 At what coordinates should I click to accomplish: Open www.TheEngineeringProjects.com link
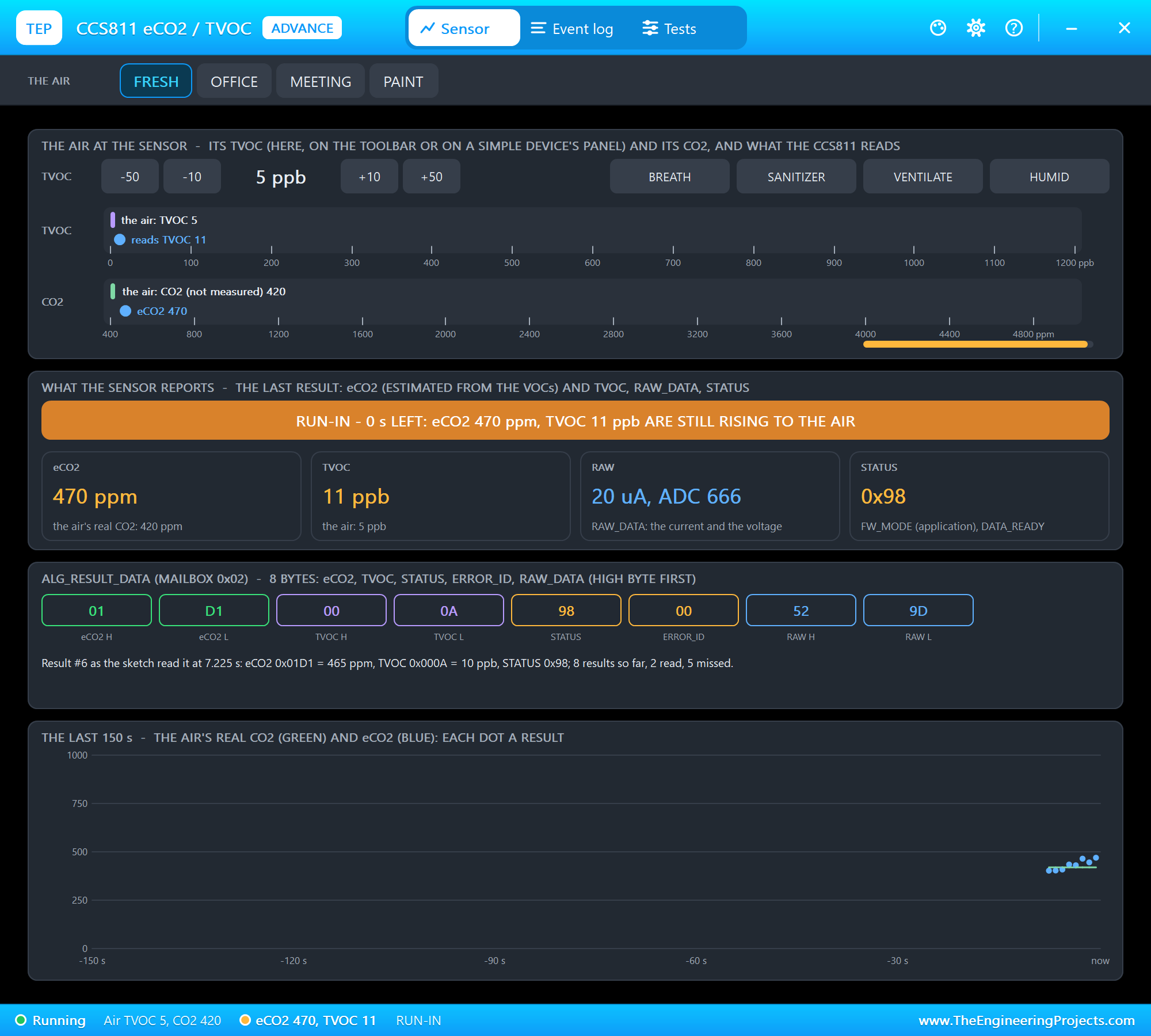click(1027, 1020)
